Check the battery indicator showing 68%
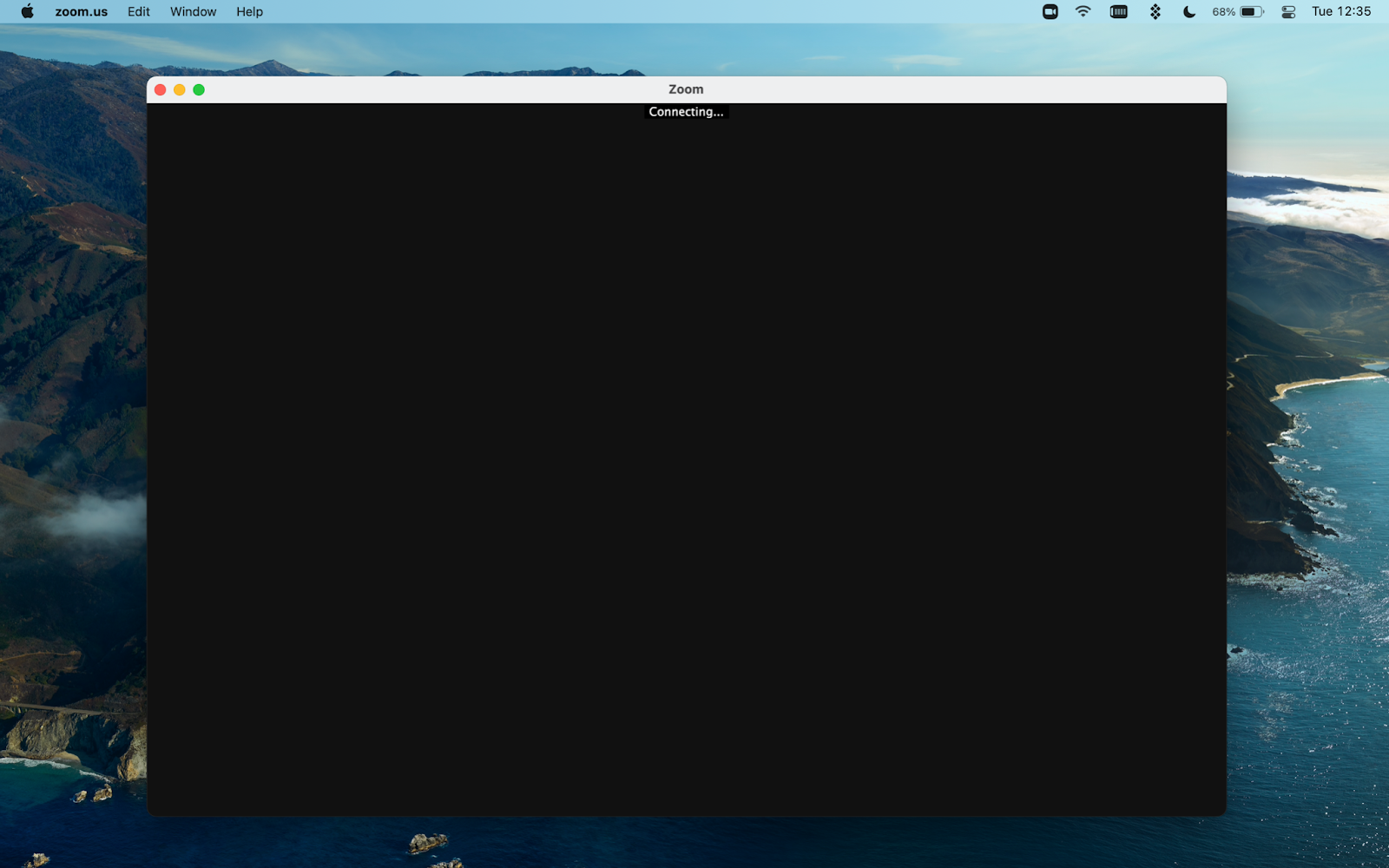Screen dimensions: 1389x868 coord(1250,11)
